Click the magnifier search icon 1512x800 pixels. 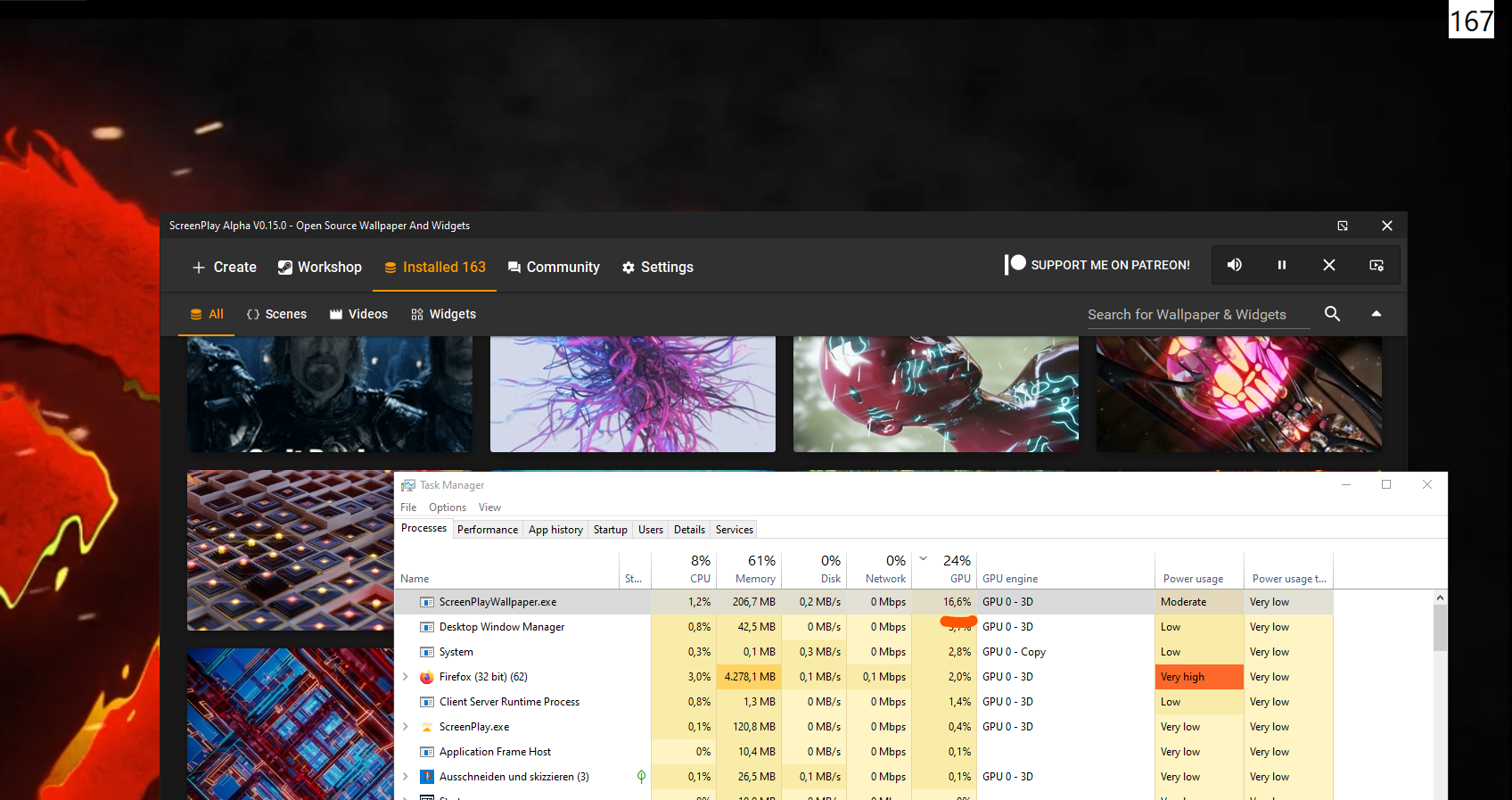point(1332,314)
